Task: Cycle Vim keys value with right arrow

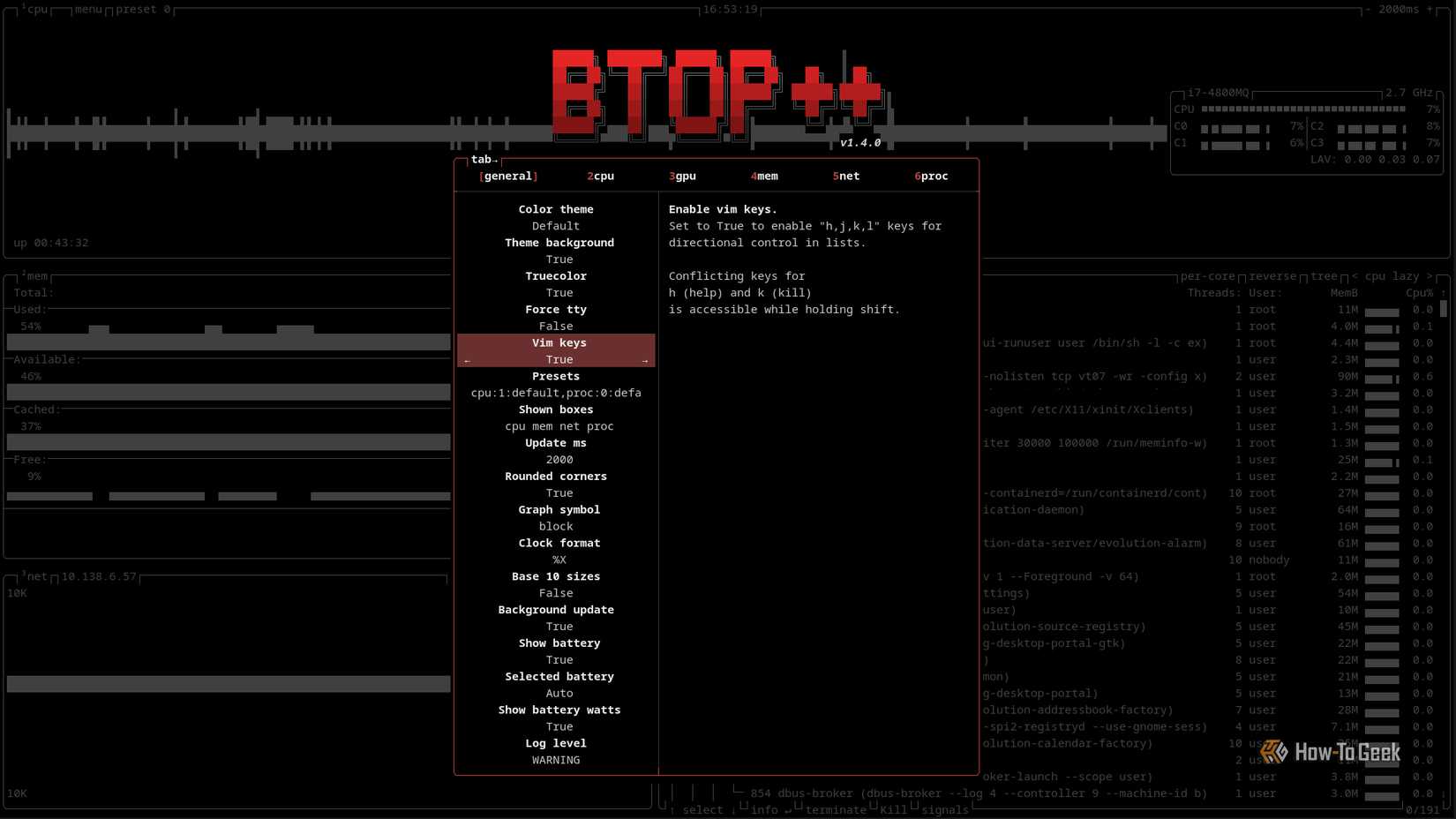Action: coord(645,359)
